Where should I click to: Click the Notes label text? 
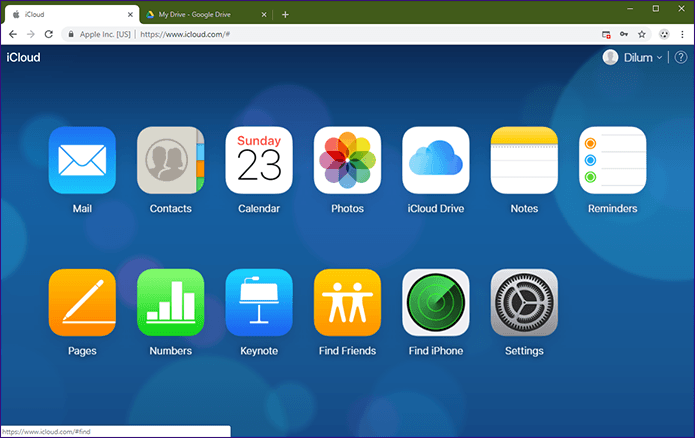click(524, 208)
